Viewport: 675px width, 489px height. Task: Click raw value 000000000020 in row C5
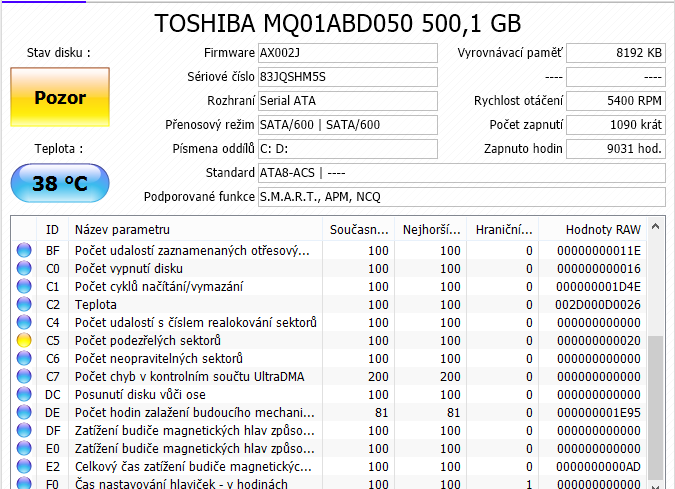599,341
